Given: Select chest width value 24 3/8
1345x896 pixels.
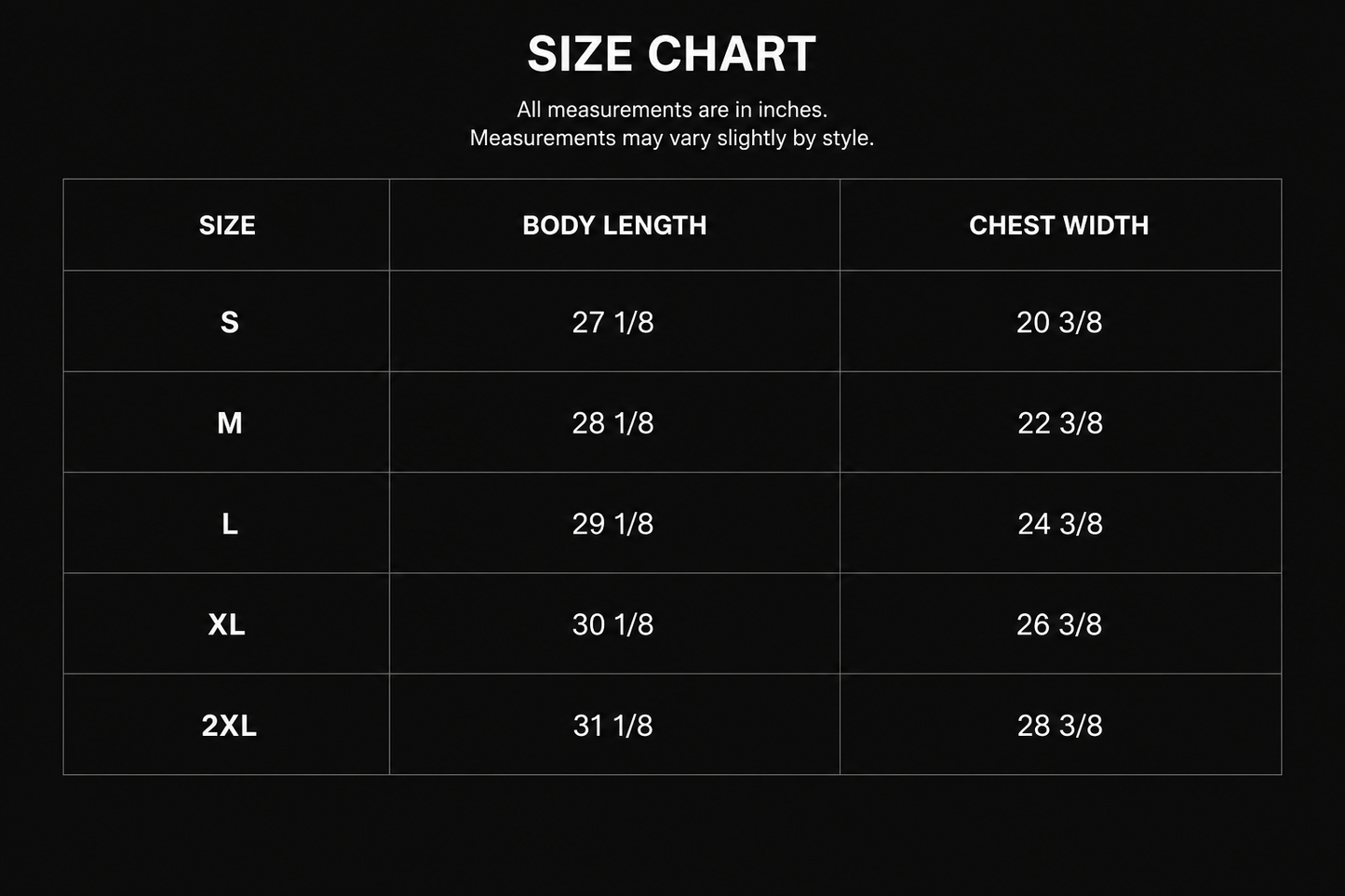Looking at the screenshot, I should point(1060,524).
